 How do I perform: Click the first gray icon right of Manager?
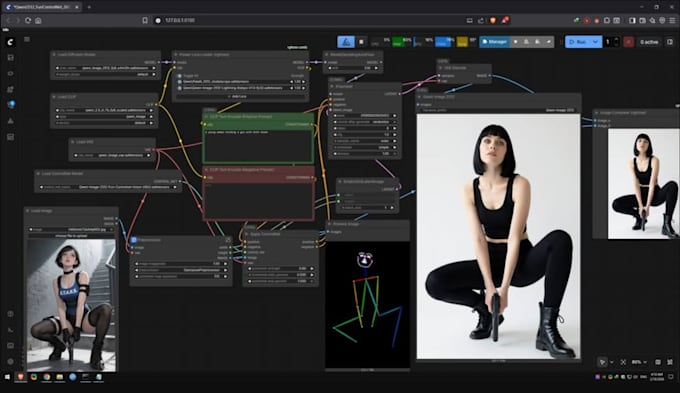click(x=515, y=42)
